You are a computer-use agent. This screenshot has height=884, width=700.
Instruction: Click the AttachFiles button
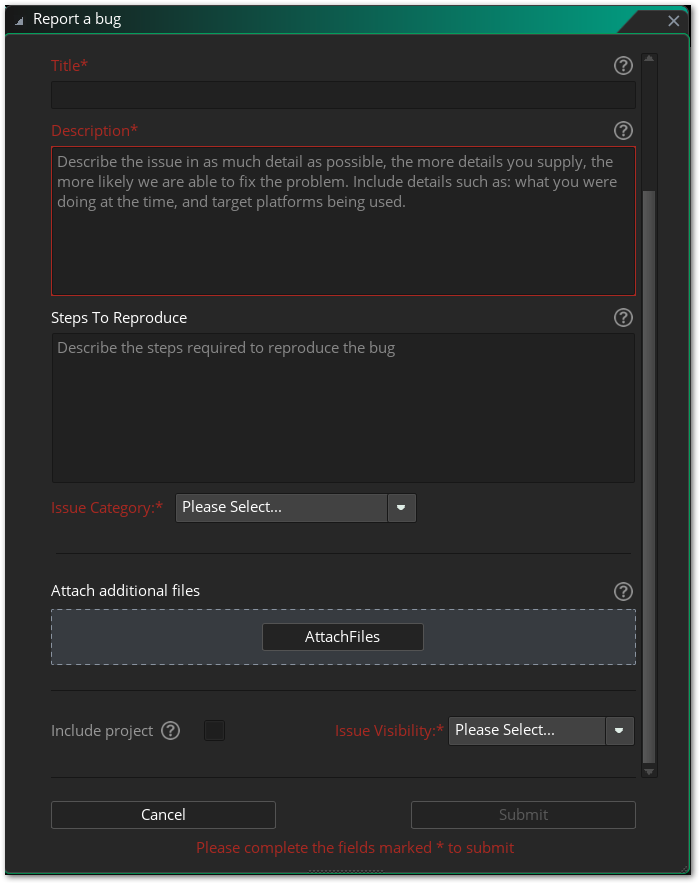342,637
